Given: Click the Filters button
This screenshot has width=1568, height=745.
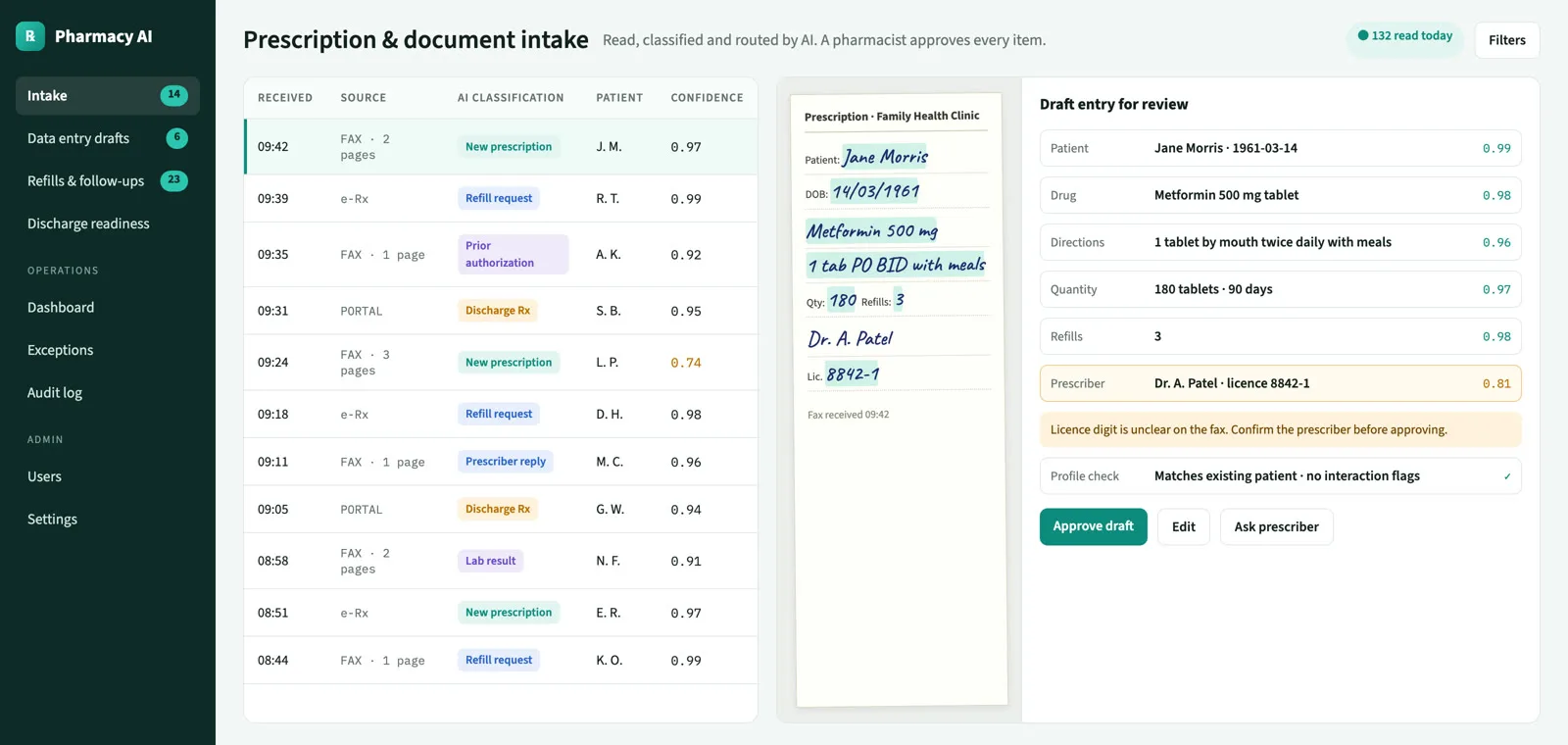Looking at the screenshot, I should tap(1507, 40).
